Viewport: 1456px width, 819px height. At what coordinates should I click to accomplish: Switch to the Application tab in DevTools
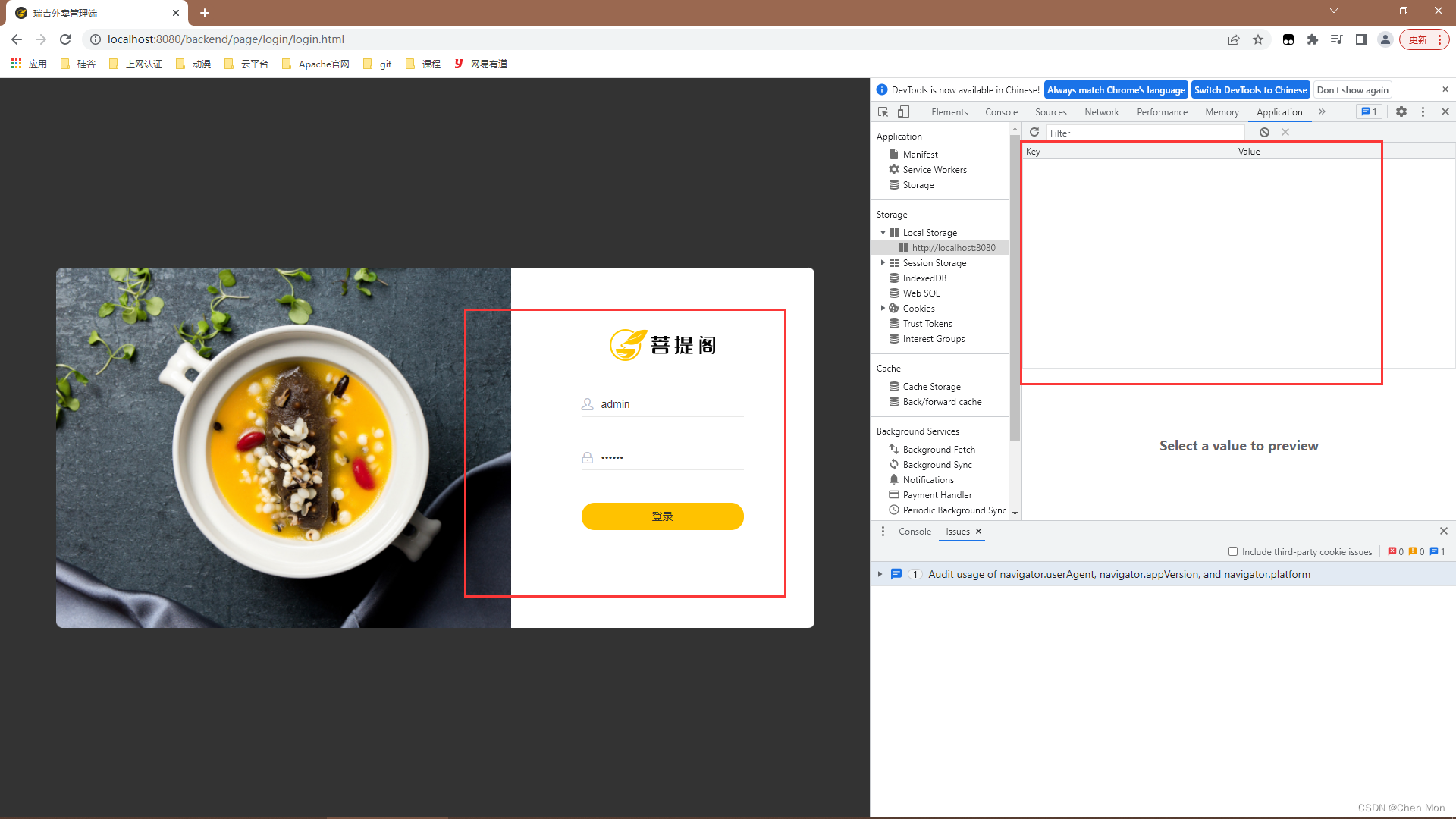(1280, 111)
